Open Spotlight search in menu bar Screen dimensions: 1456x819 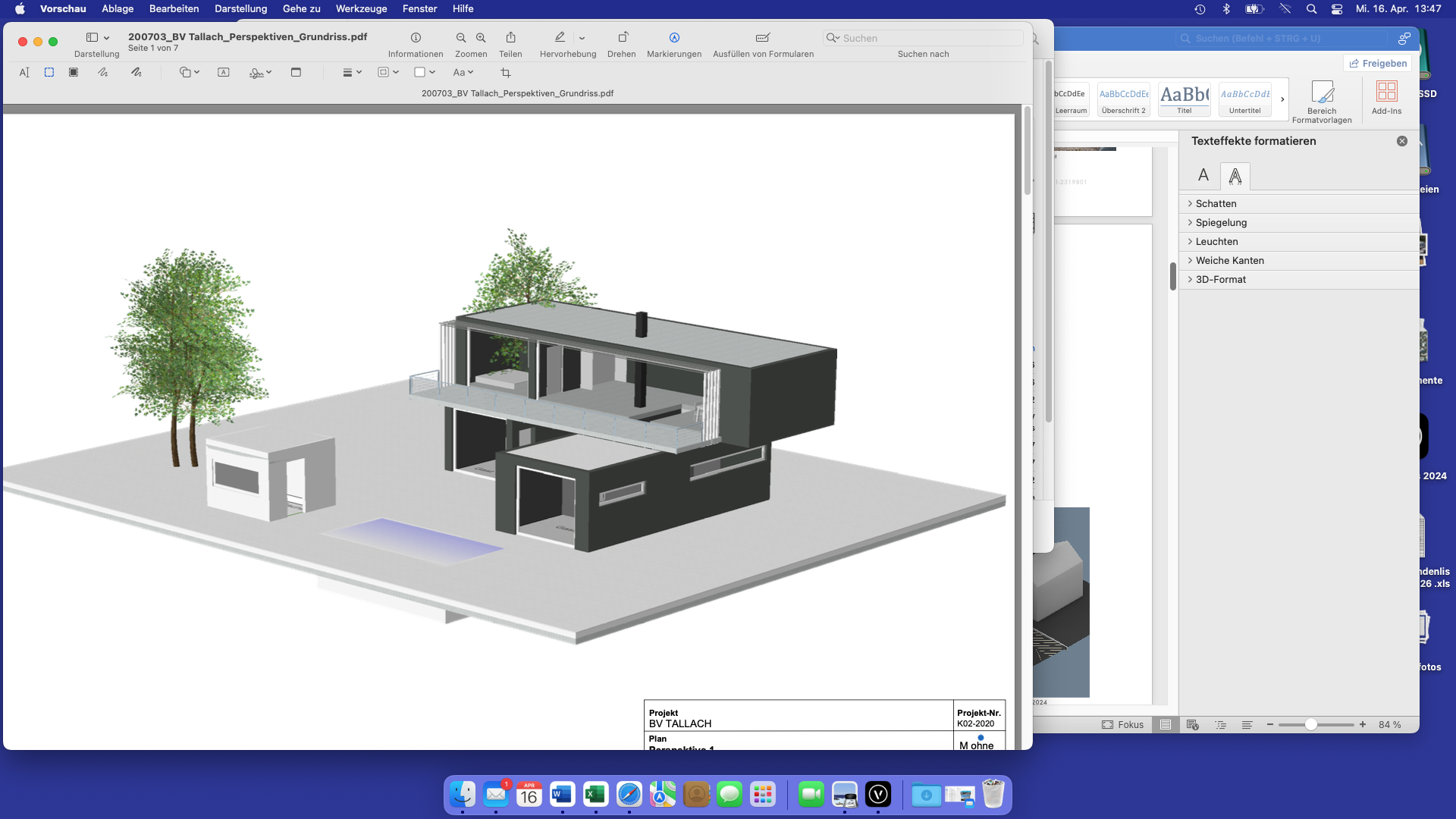(x=1311, y=9)
